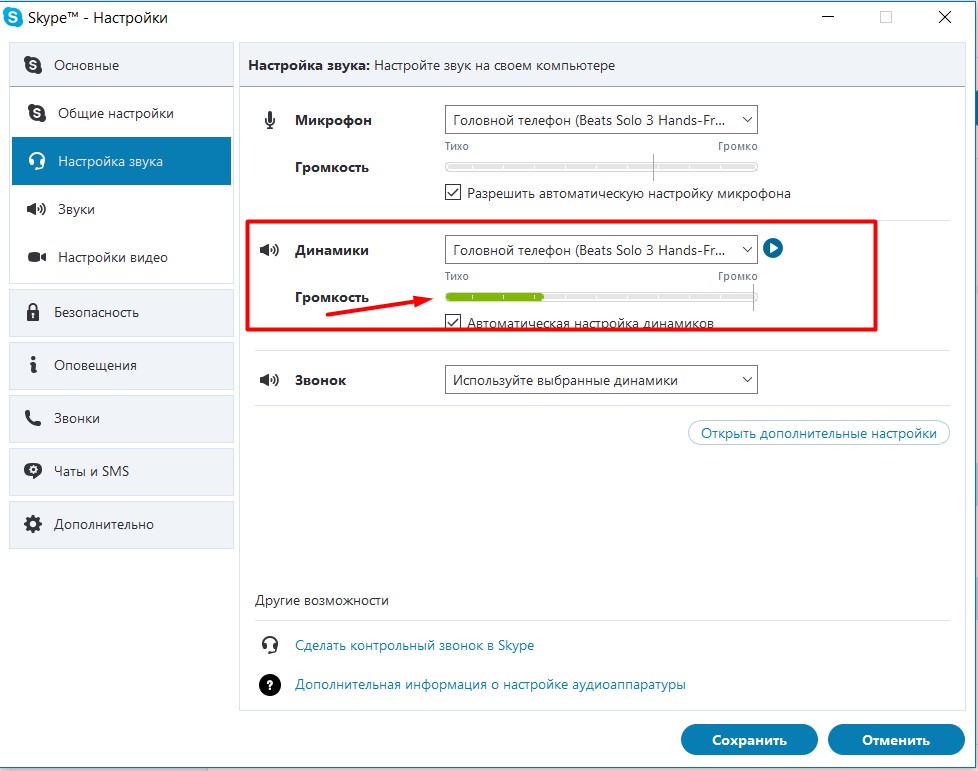
Task: Open the Микрофон device dropdown
Action: [601, 120]
